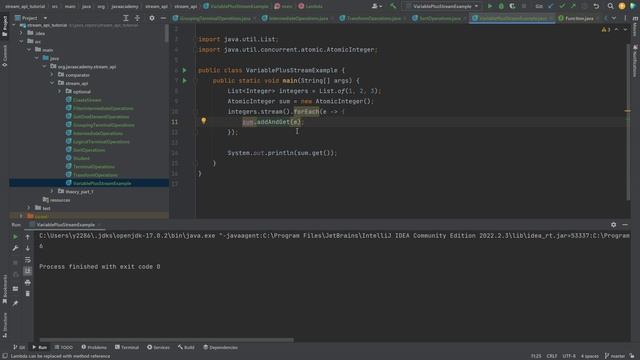Viewport: 640px width, 360px height.
Task: Open TODO tool window
Action: (64, 347)
